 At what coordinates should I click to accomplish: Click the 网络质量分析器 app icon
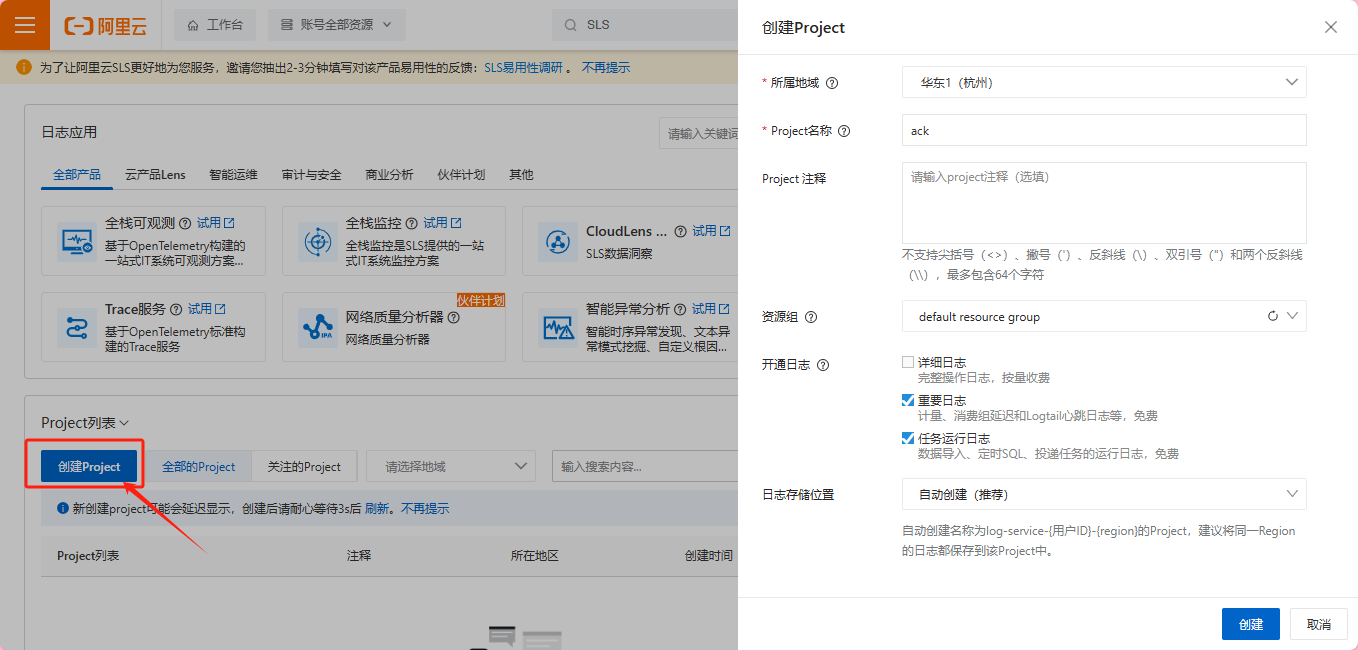(318, 327)
